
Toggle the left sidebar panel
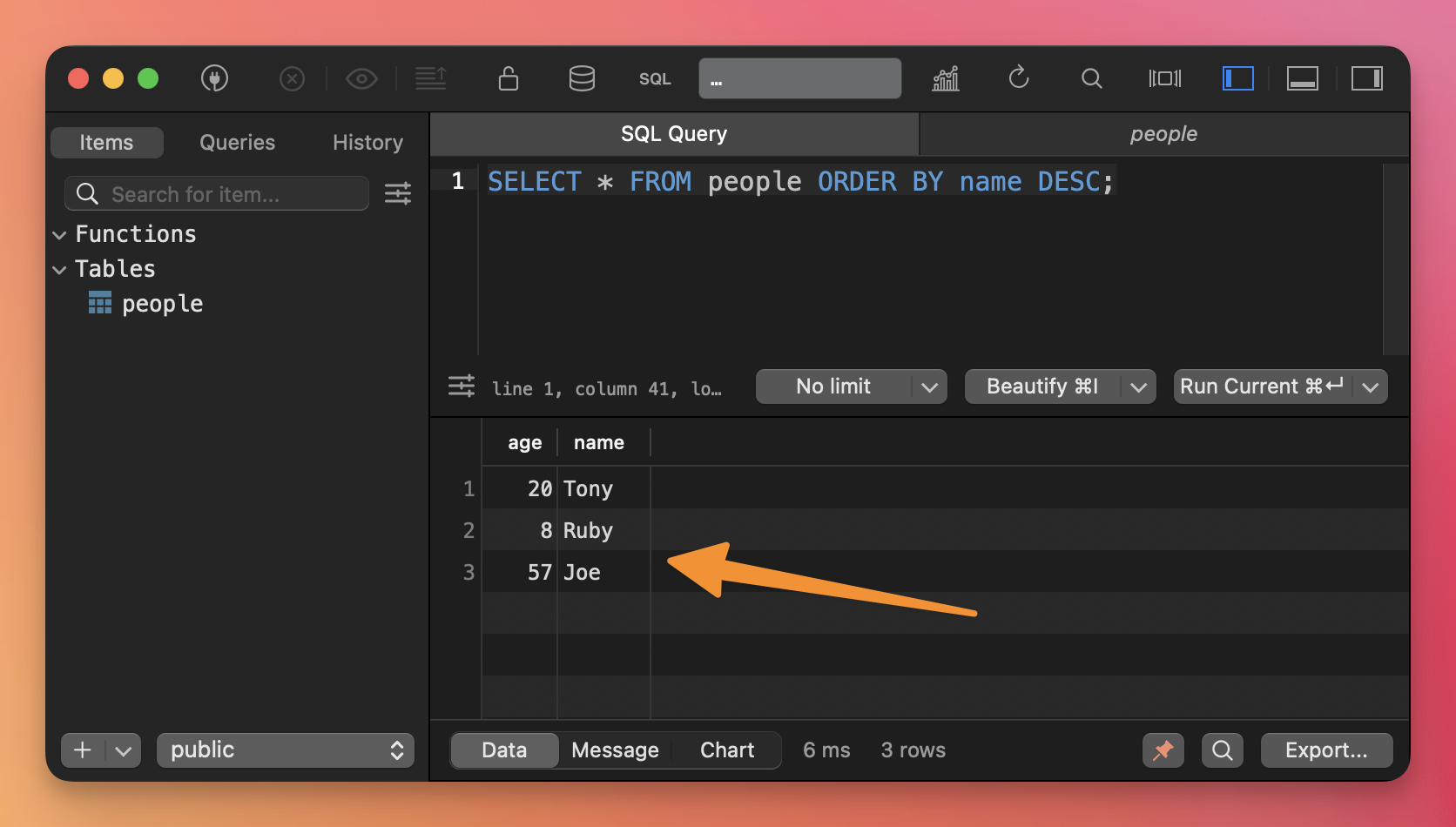(1237, 79)
